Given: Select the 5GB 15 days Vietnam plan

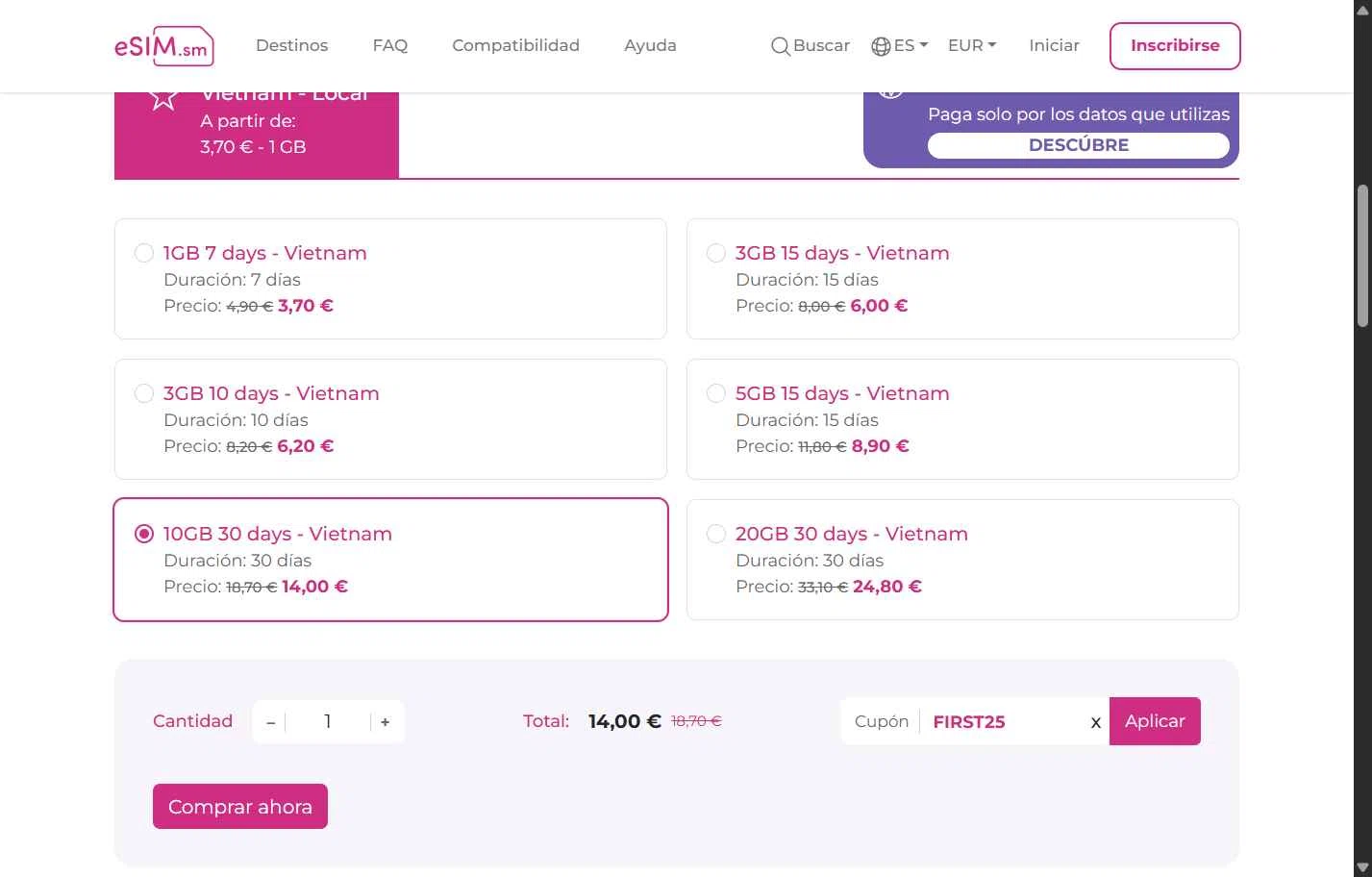Looking at the screenshot, I should (962, 419).
